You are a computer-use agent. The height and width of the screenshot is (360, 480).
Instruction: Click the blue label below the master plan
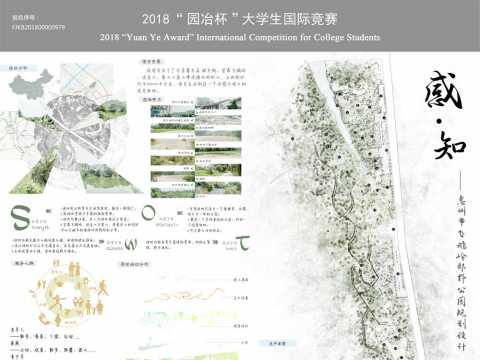point(278,343)
